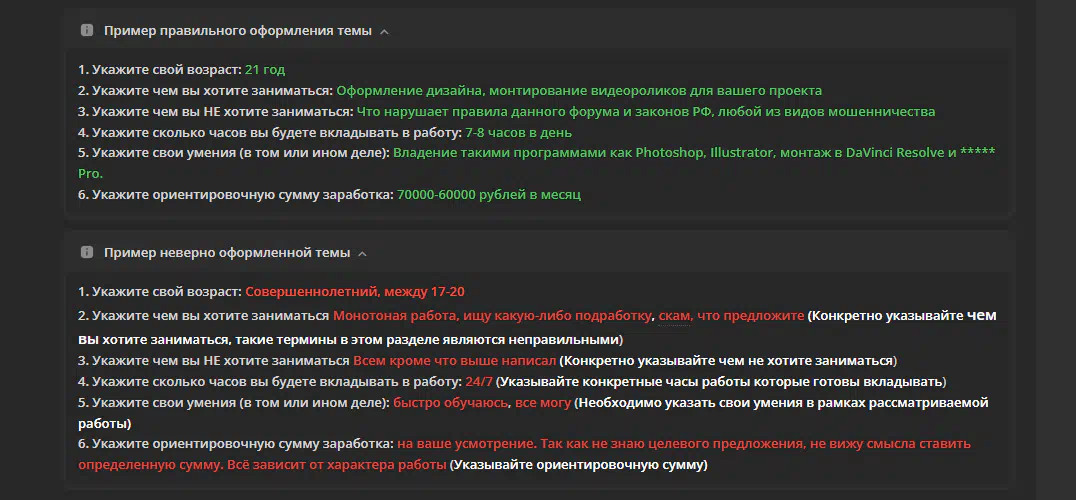Click green text "7-8 часов в день"
Screen dimensions: 1076x500
[518, 132]
